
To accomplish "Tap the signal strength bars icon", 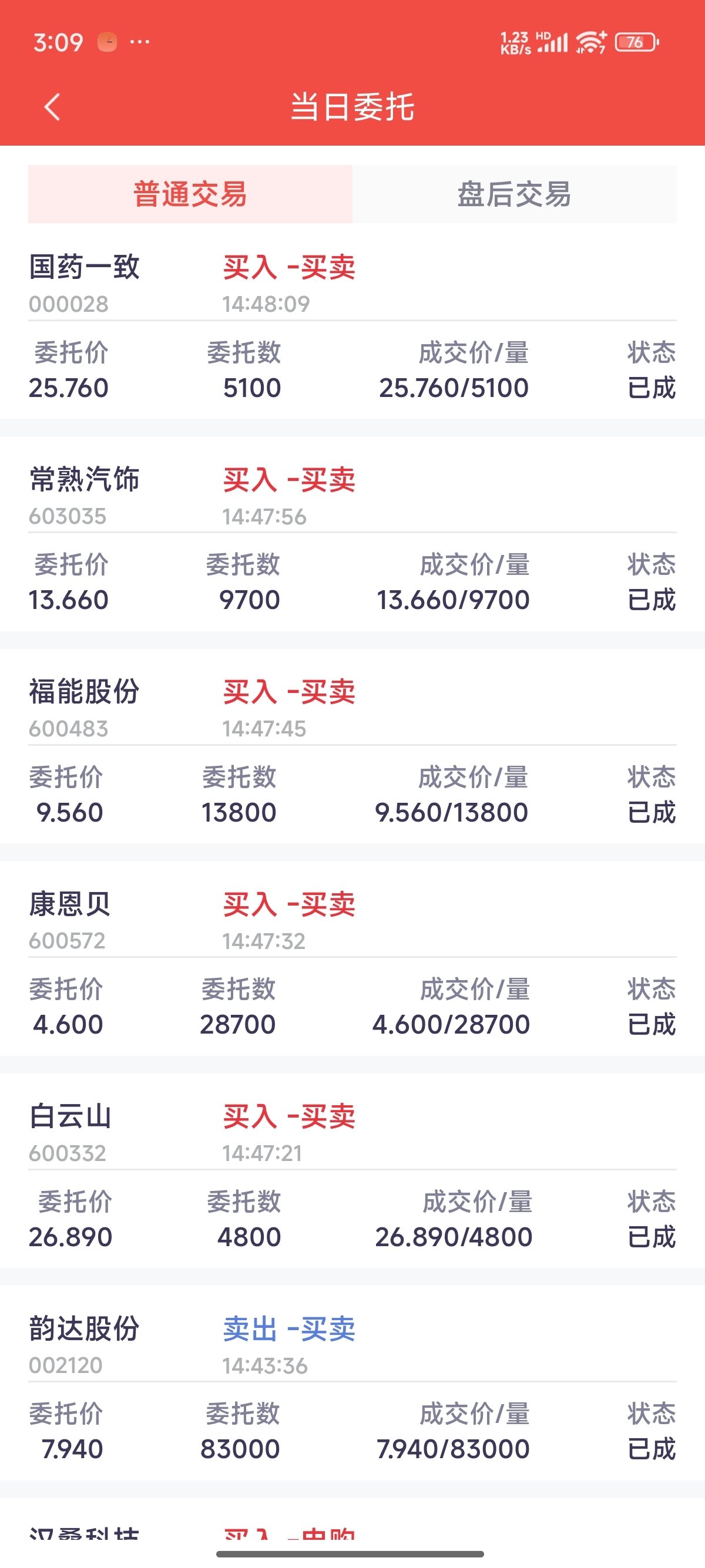I will [553, 43].
